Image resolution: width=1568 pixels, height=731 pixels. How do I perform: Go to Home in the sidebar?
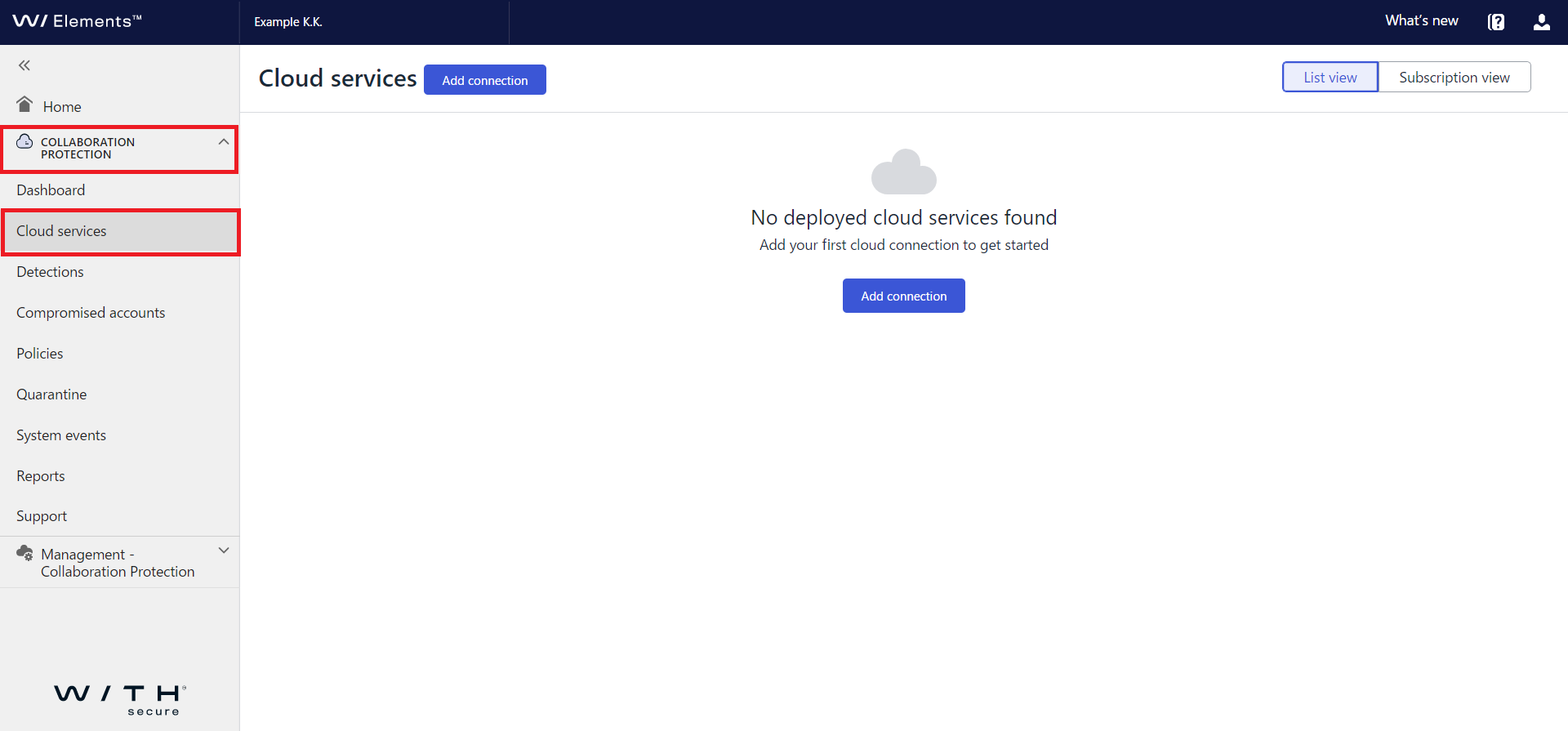click(x=62, y=107)
